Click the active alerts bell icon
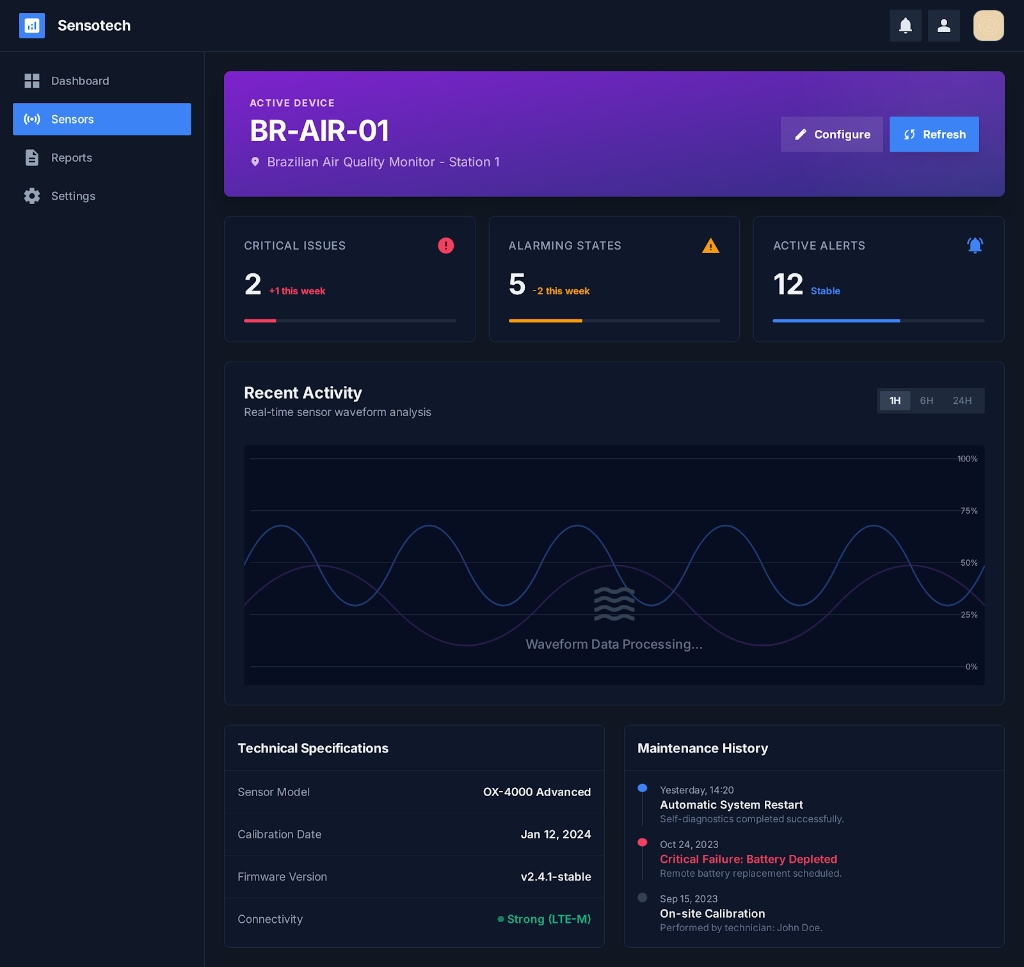Image resolution: width=1024 pixels, height=967 pixels. tap(975, 246)
